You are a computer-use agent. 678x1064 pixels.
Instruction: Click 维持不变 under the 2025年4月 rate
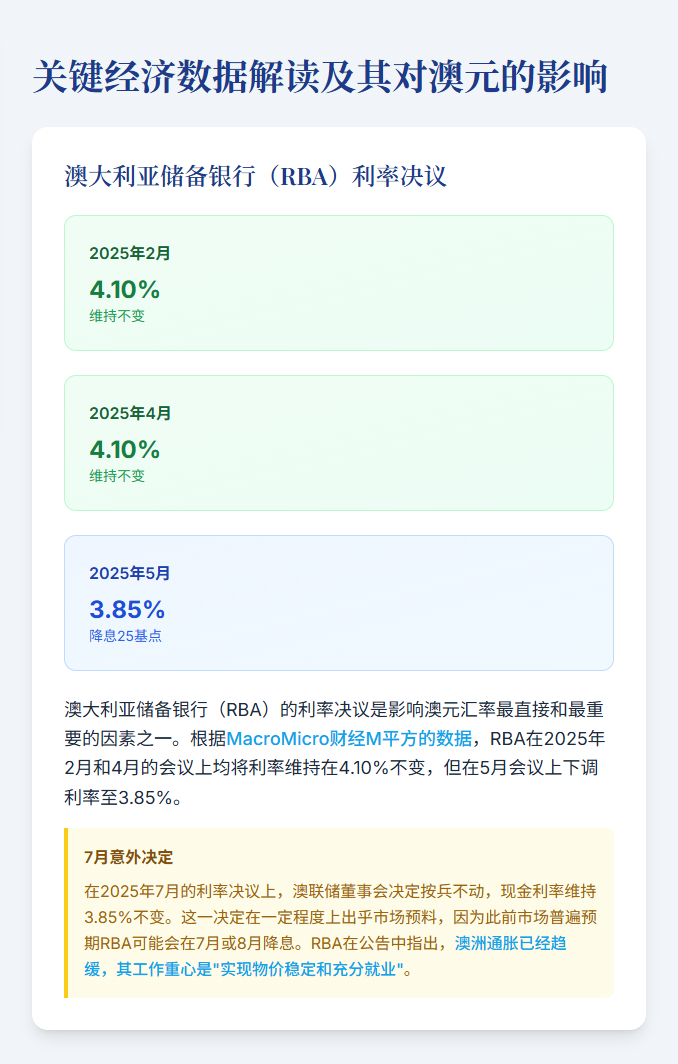click(117, 476)
